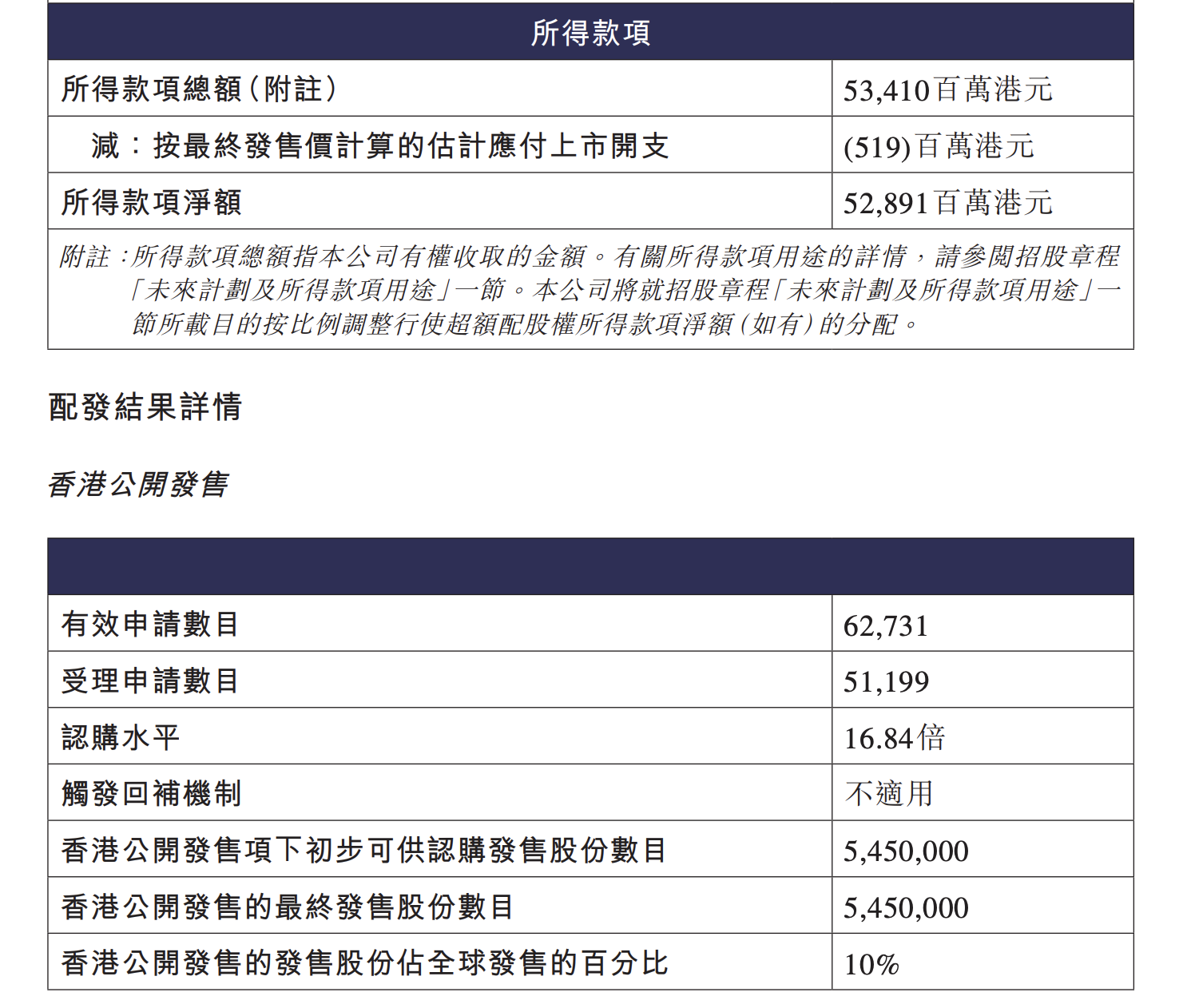The image size is (1187, 1008).
Task: Click the 所得款項 table header
Action: click(590, 33)
